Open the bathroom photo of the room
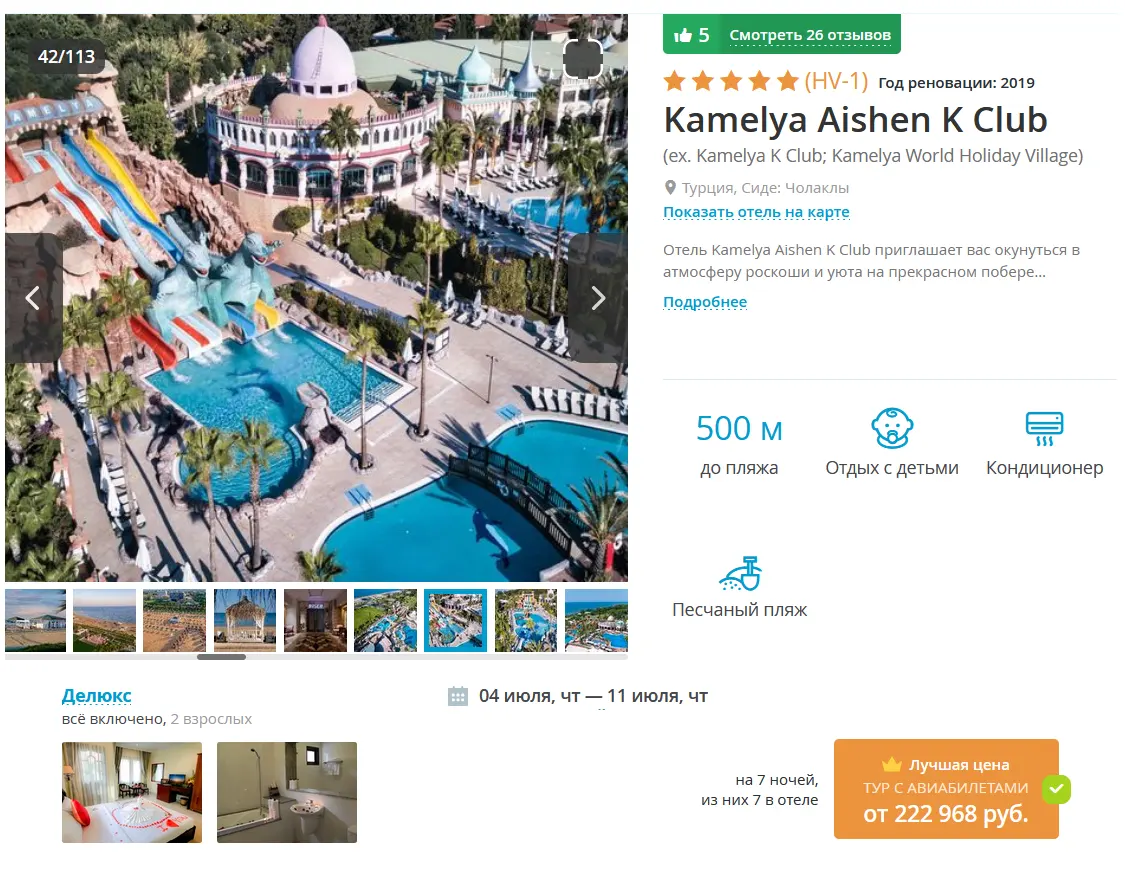Screen dimensions: 1125x878 tap(287, 793)
